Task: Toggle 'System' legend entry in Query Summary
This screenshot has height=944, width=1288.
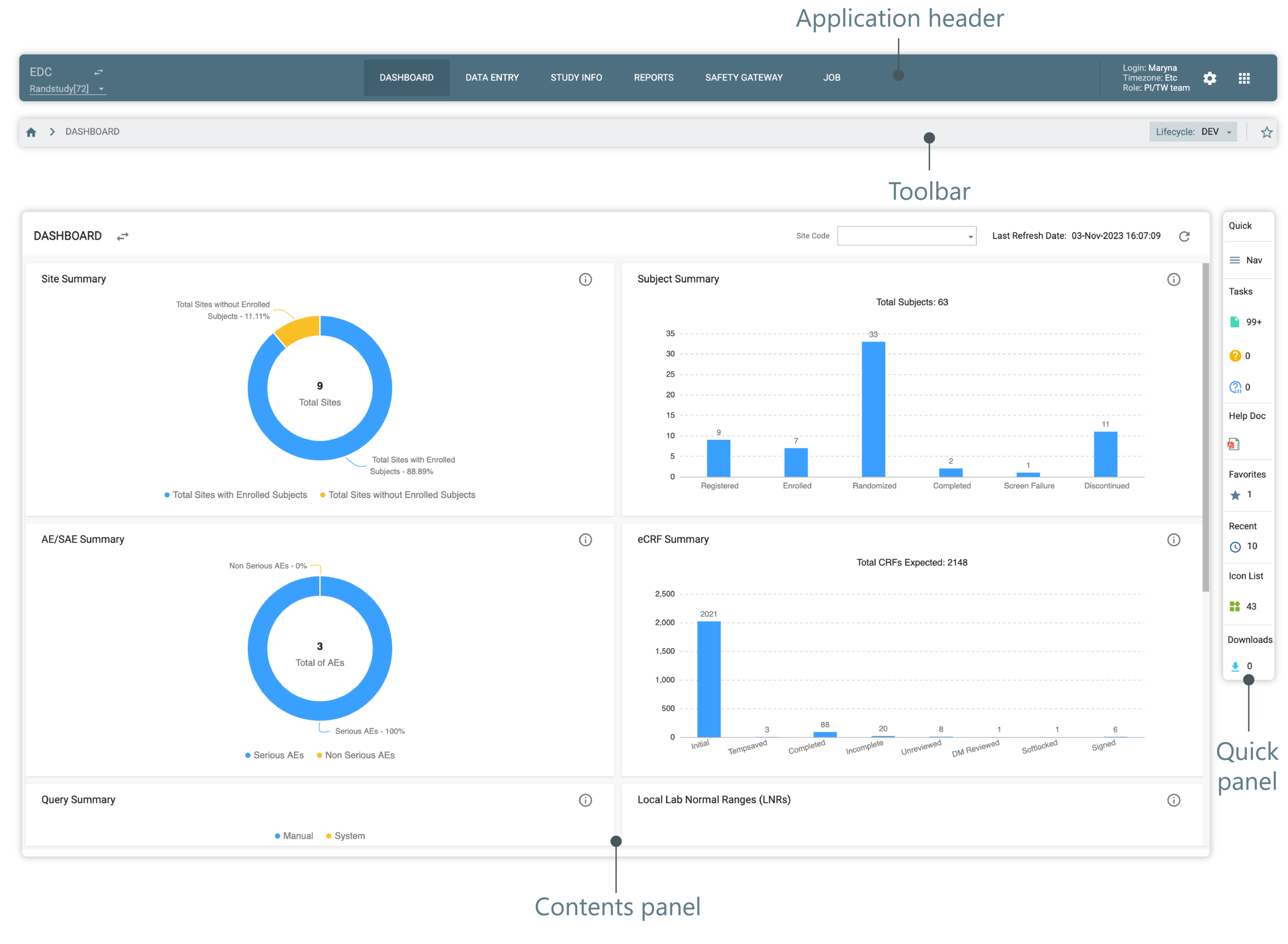Action: pos(345,835)
